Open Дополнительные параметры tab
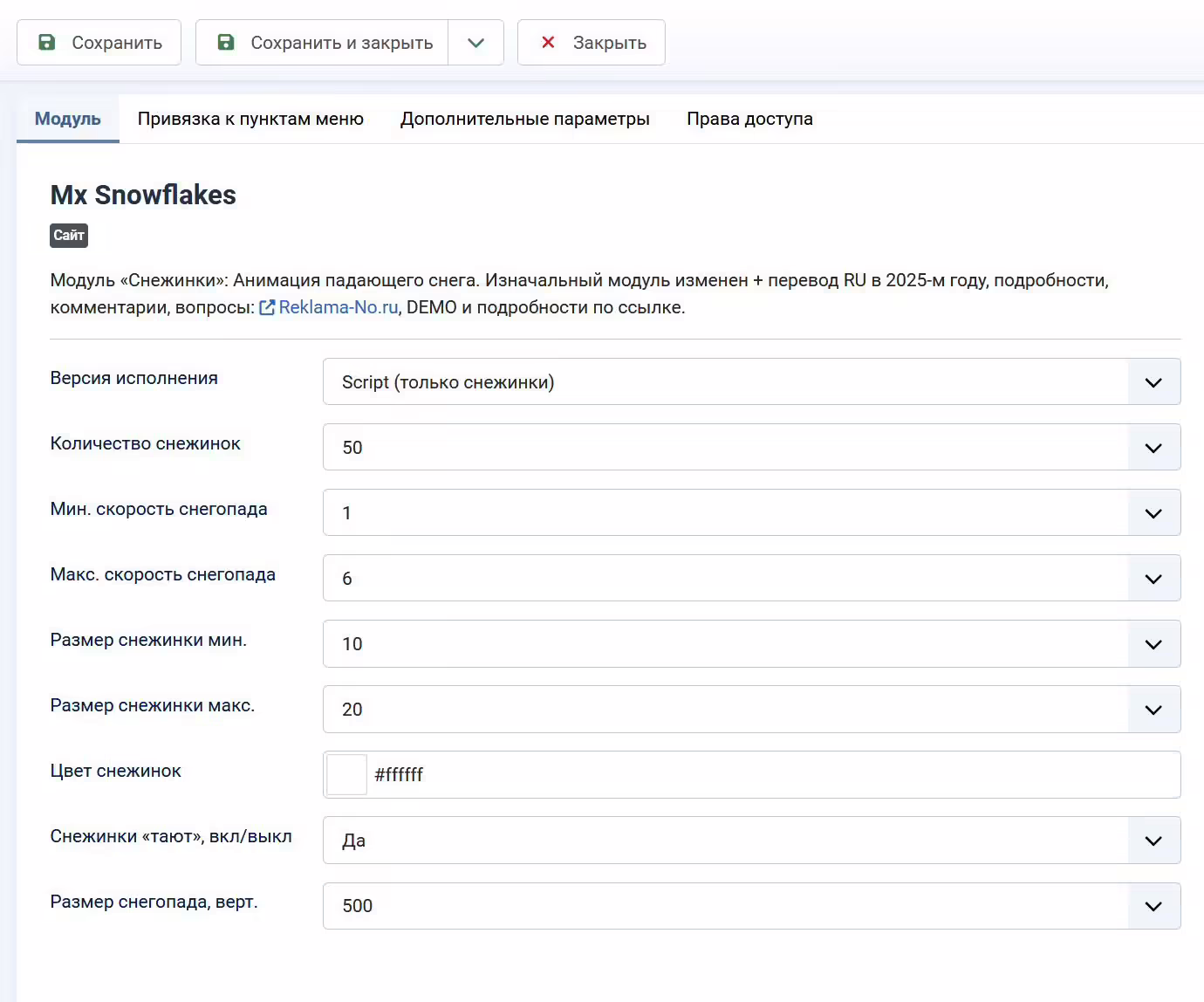The width and height of the screenshot is (1204, 1002). coord(525,119)
